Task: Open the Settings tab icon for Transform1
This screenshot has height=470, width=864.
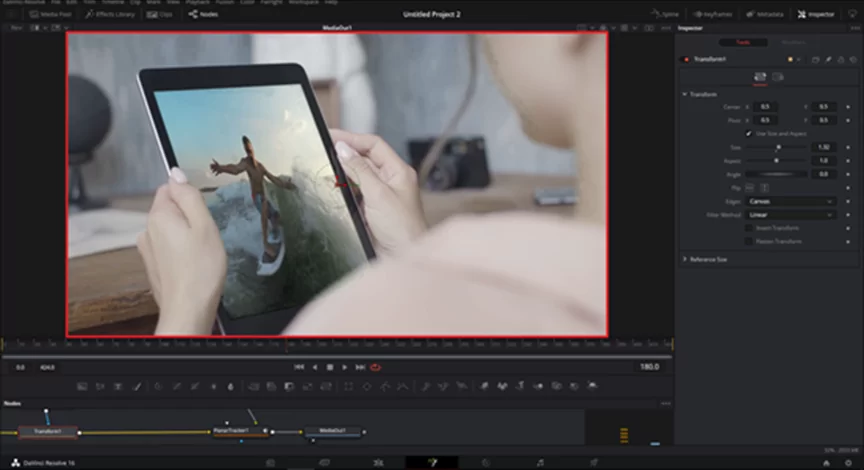Action: coord(777,77)
